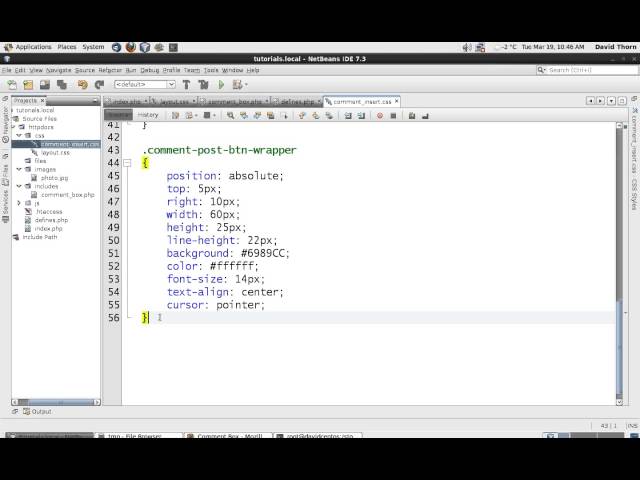Click the Find Next Occurrence icon
Screen dimensions: 640x480
257,116
